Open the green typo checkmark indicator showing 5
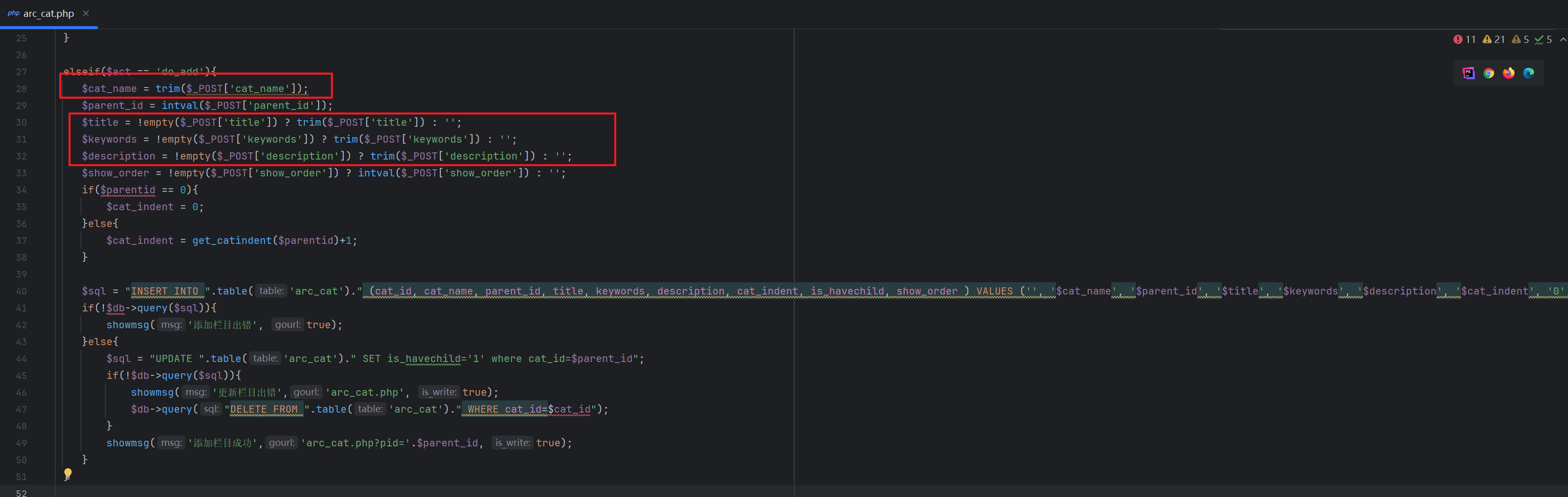 [1543, 39]
